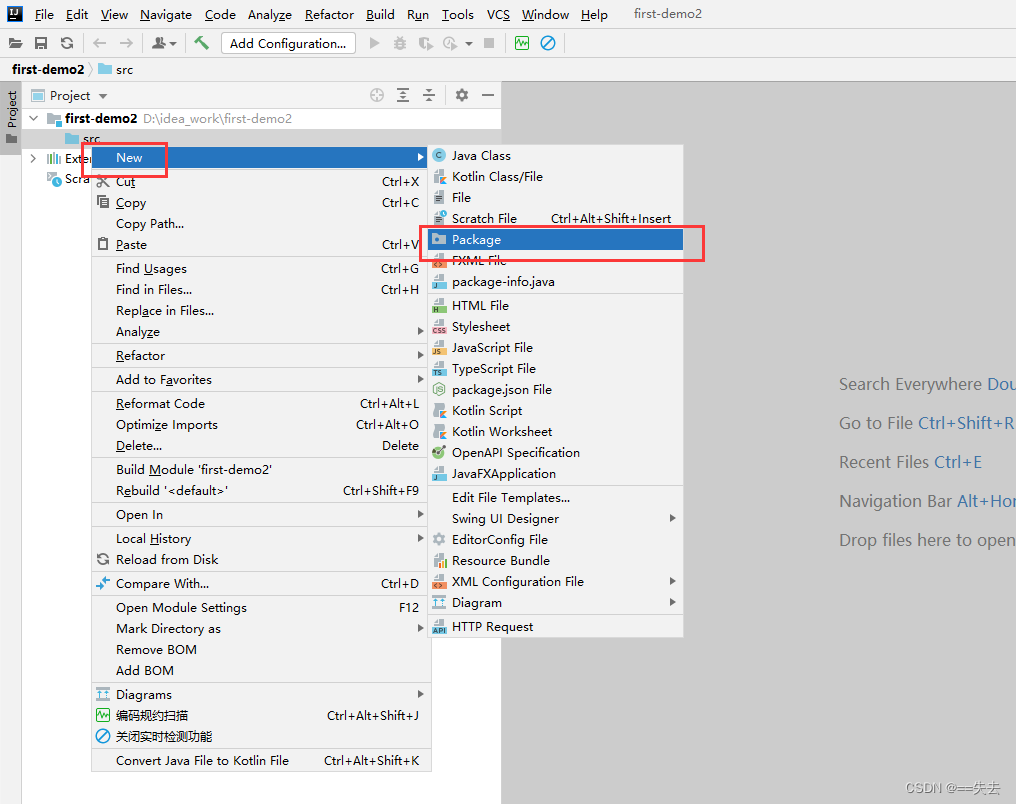The height and width of the screenshot is (804, 1016).
Task: Choose Scratch File entry
Action: [x=555, y=218]
